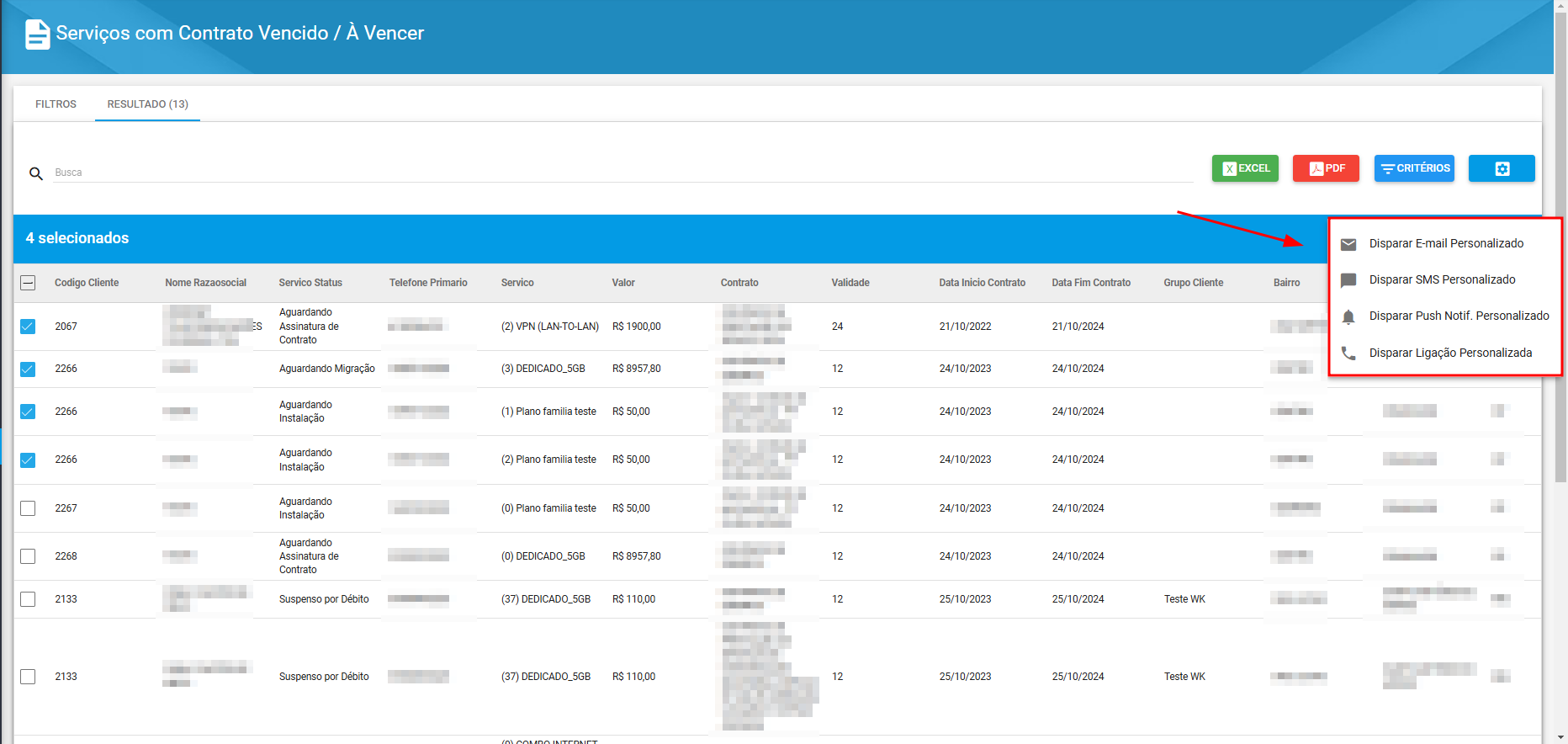The width and height of the screenshot is (1568, 744).
Task: Sort by Validade column header
Action: coord(850,283)
